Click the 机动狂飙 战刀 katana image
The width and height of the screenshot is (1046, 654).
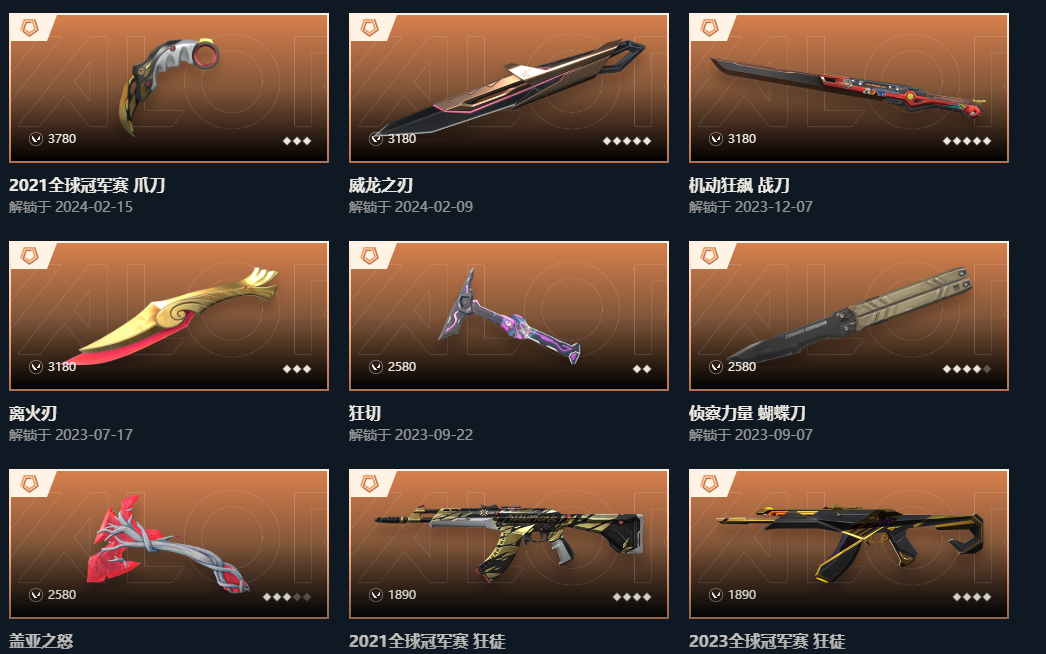click(x=849, y=88)
